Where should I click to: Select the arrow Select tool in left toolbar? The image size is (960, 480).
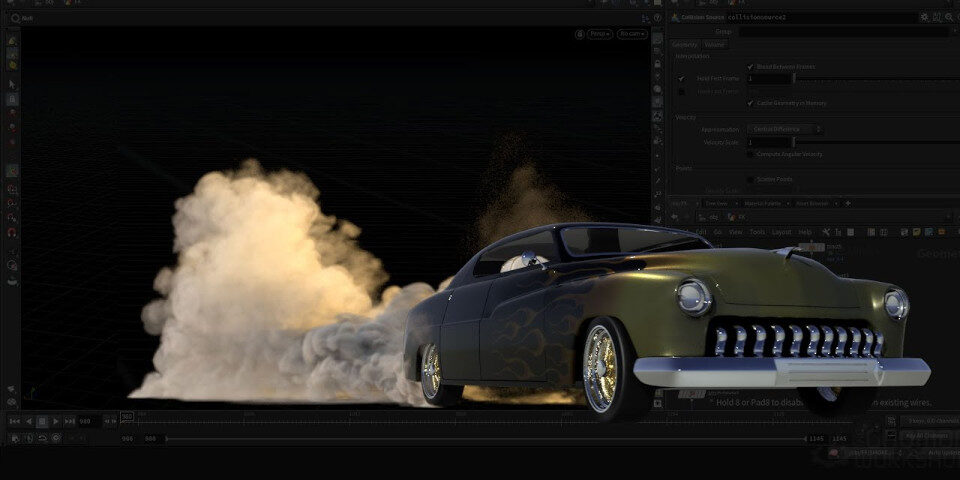coord(12,85)
